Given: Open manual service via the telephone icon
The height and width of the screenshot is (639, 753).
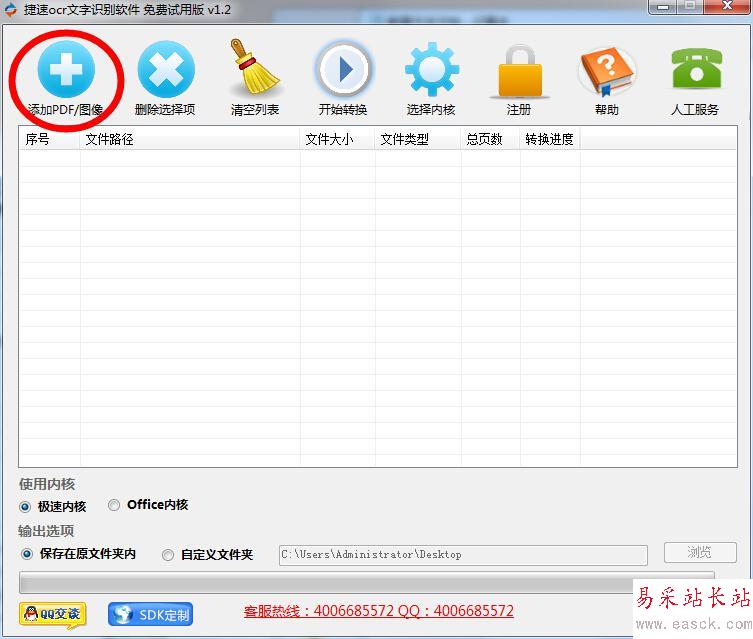Looking at the screenshot, I should (x=696, y=68).
